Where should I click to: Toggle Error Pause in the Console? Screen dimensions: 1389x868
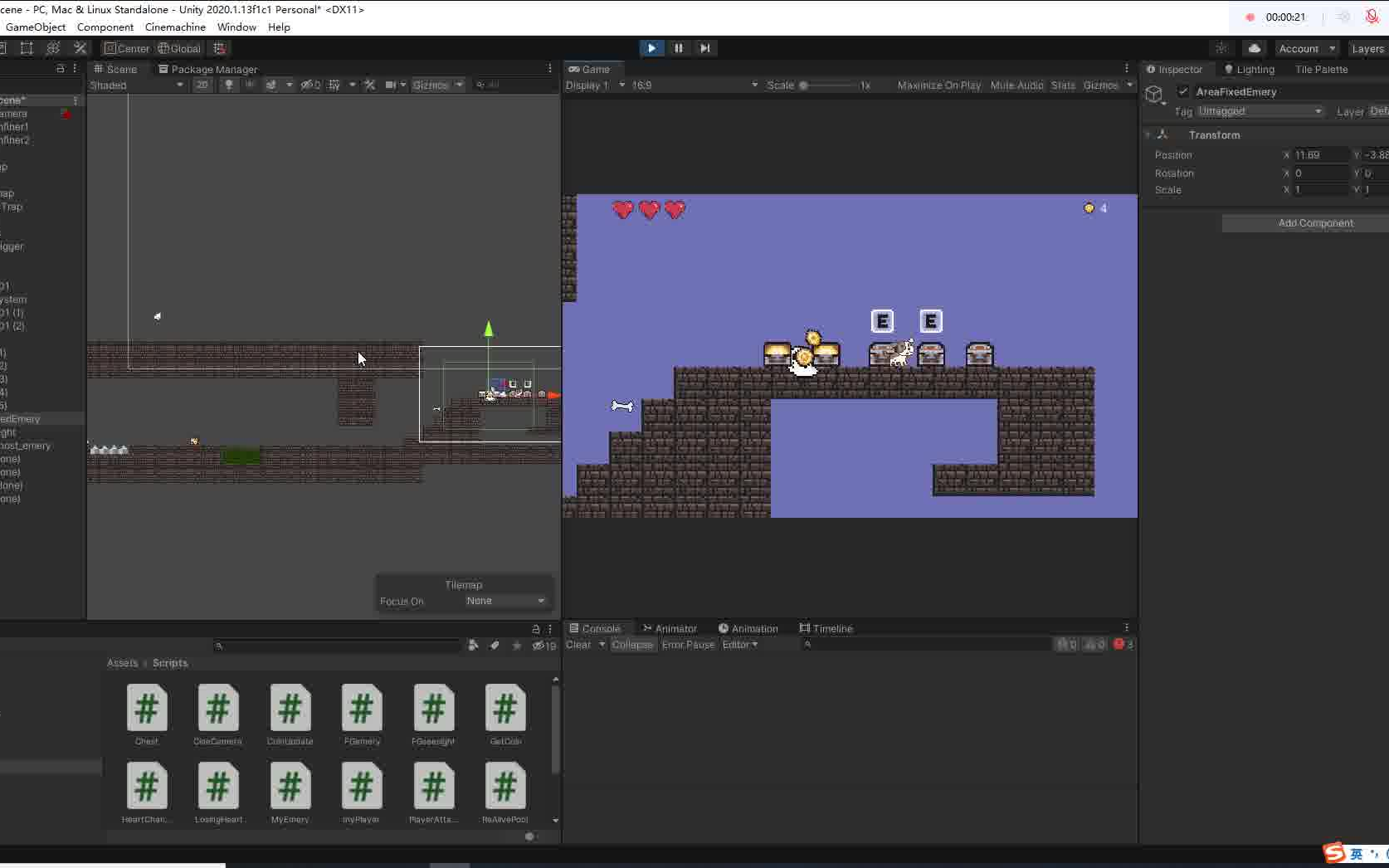click(687, 645)
